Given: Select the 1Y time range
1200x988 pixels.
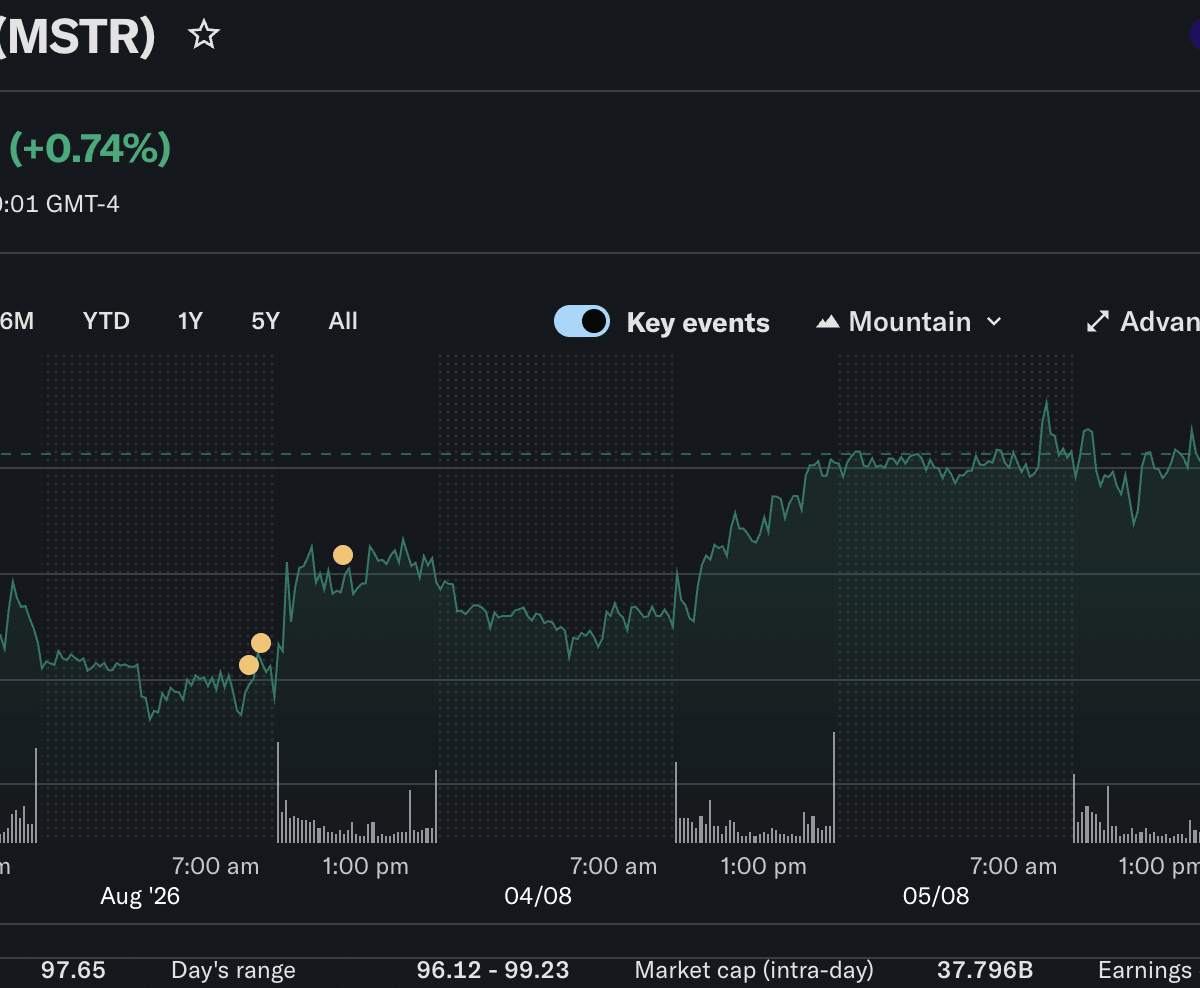Looking at the screenshot, I should click(x=190, y=321).
